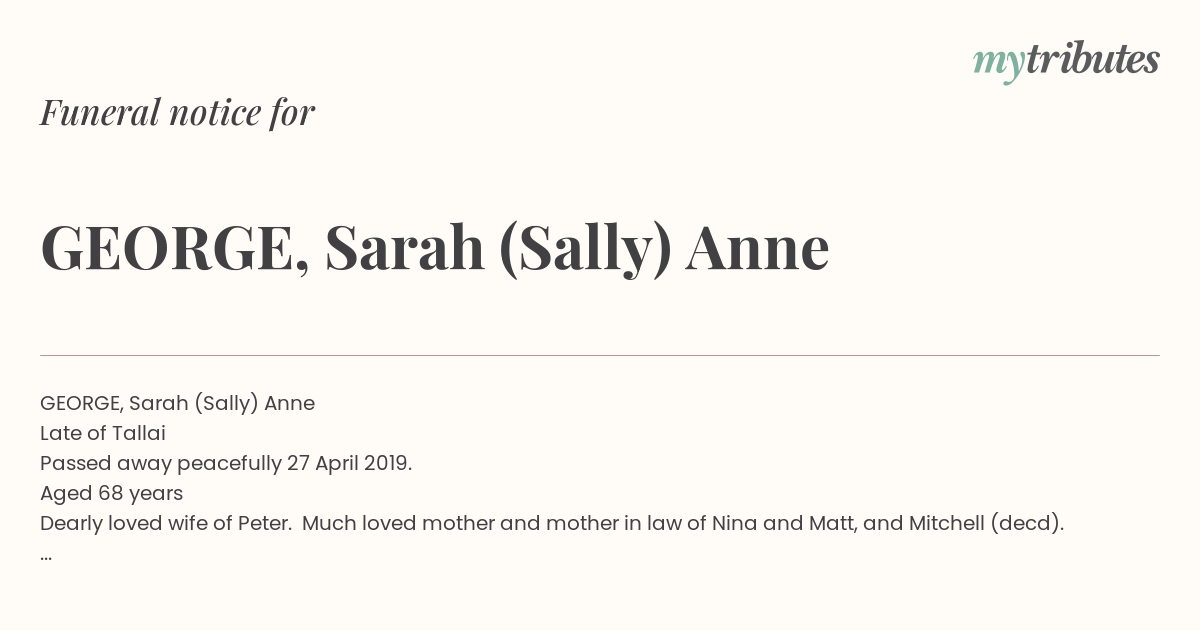Click the 'Late of Tallai' line
1200x630 pixels.
(x=103, y=433)
